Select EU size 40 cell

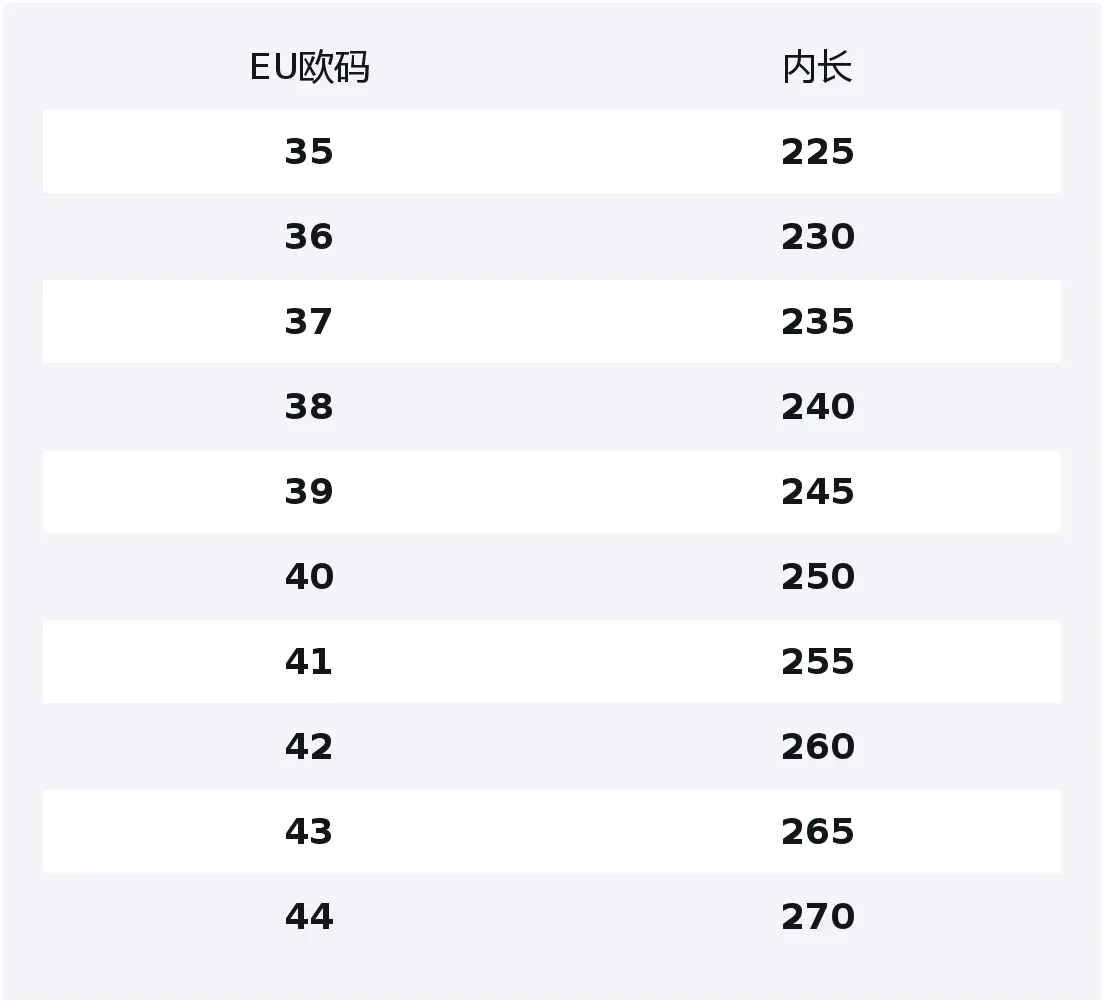[309, 577]
